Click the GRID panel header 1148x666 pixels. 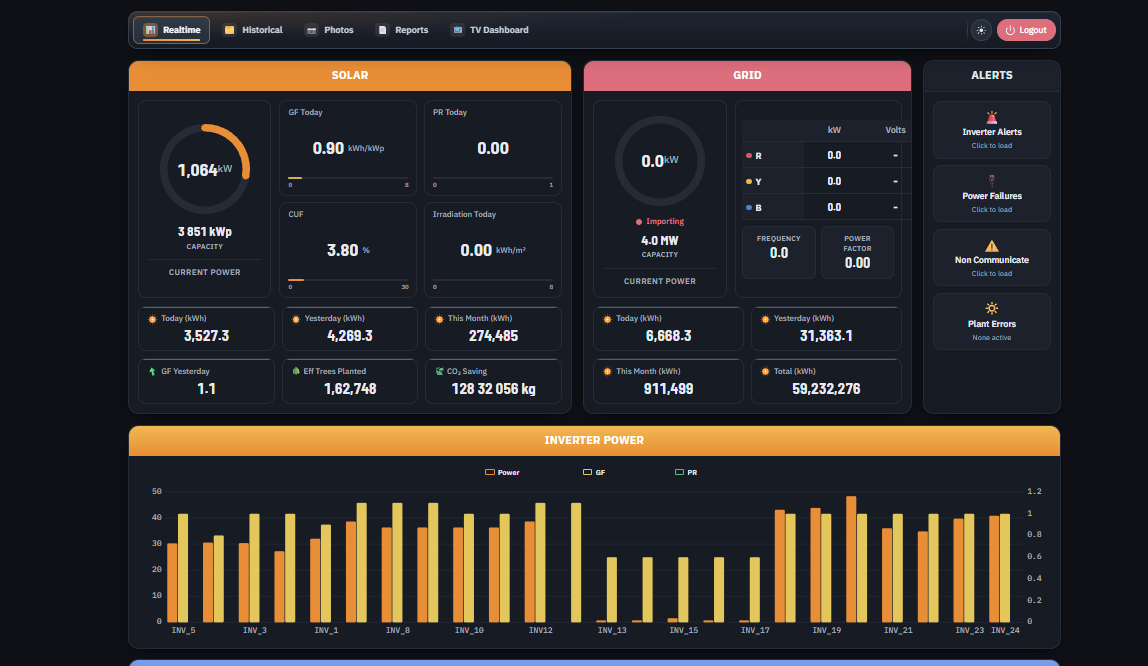[747, 75]
